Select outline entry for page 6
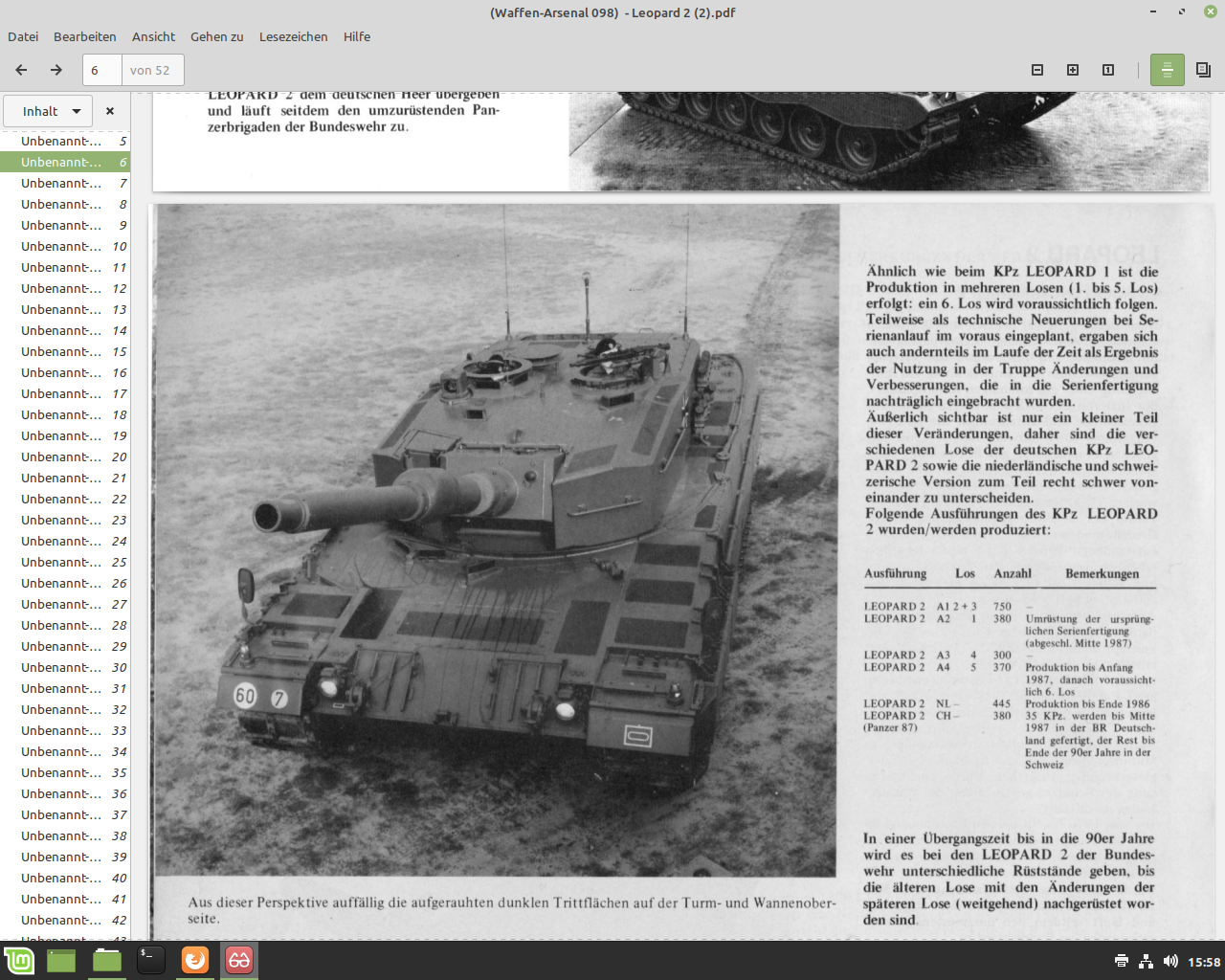 click(65, 162)
